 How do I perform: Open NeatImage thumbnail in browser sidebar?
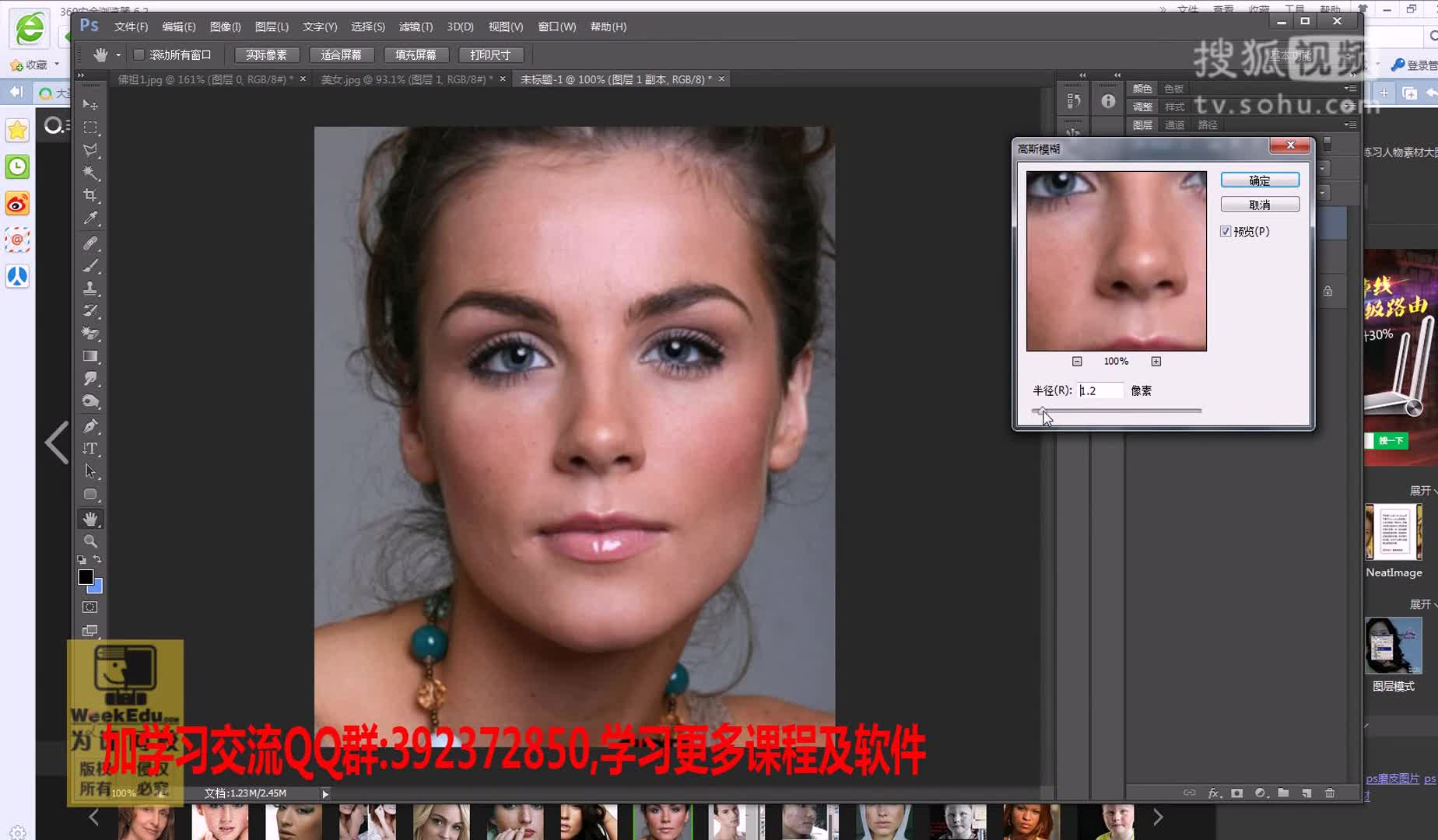pos(1394,532)
